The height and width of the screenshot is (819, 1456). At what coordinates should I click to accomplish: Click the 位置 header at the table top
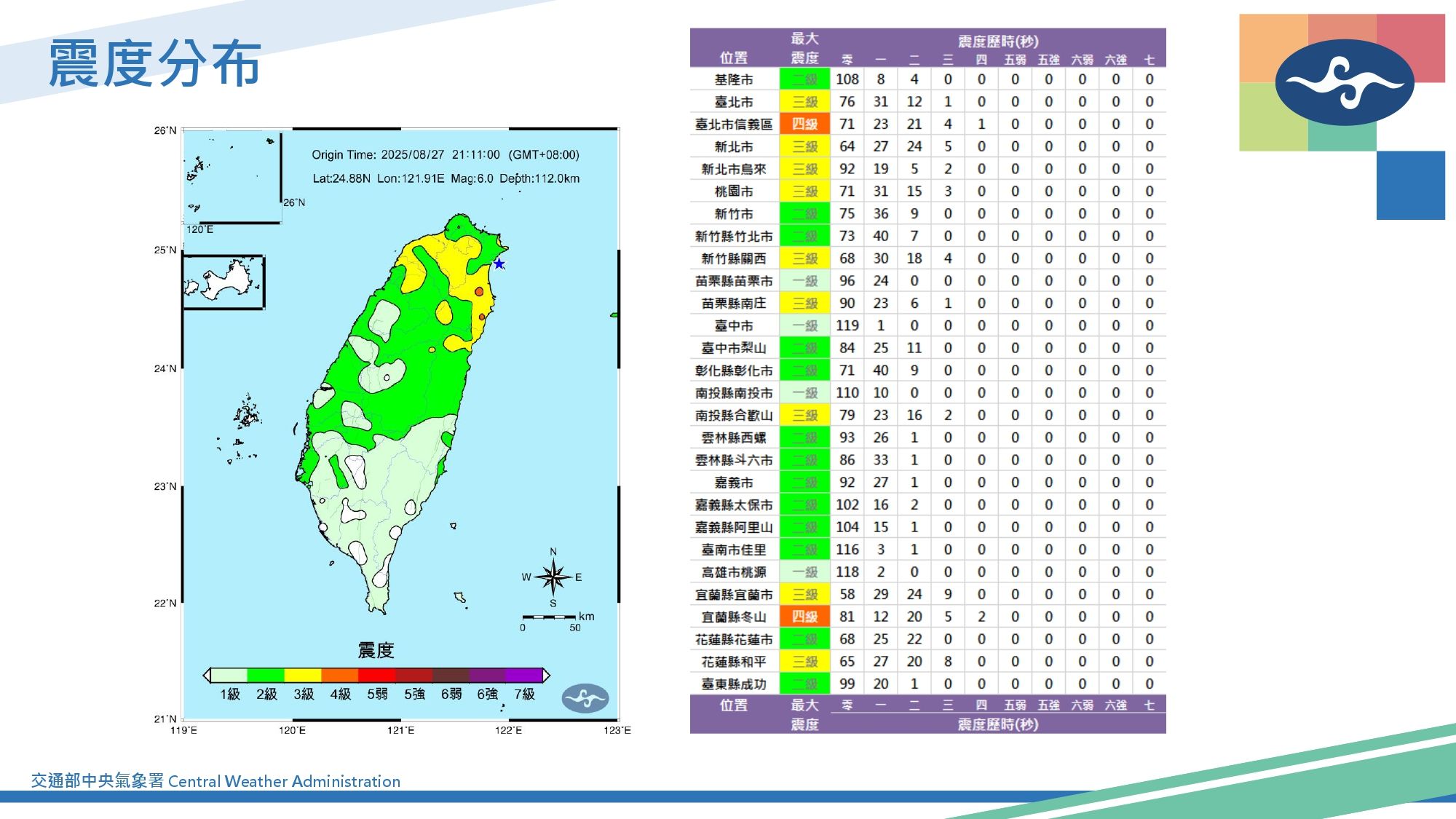point(734,58)
